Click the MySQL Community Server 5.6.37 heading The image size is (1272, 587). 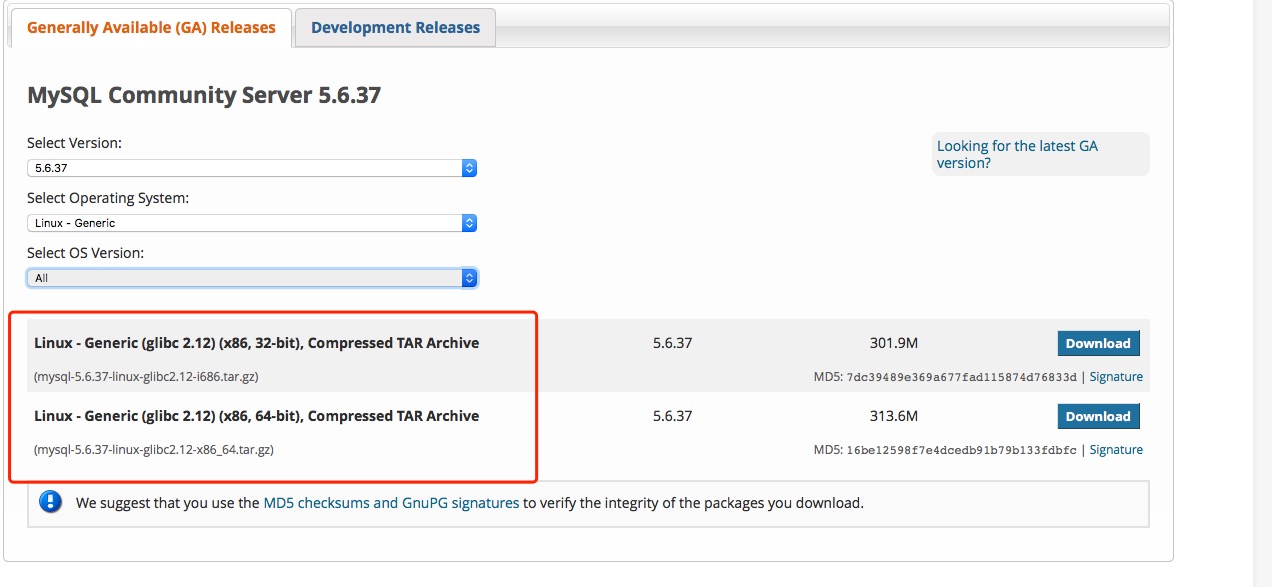tap(204, 96)
